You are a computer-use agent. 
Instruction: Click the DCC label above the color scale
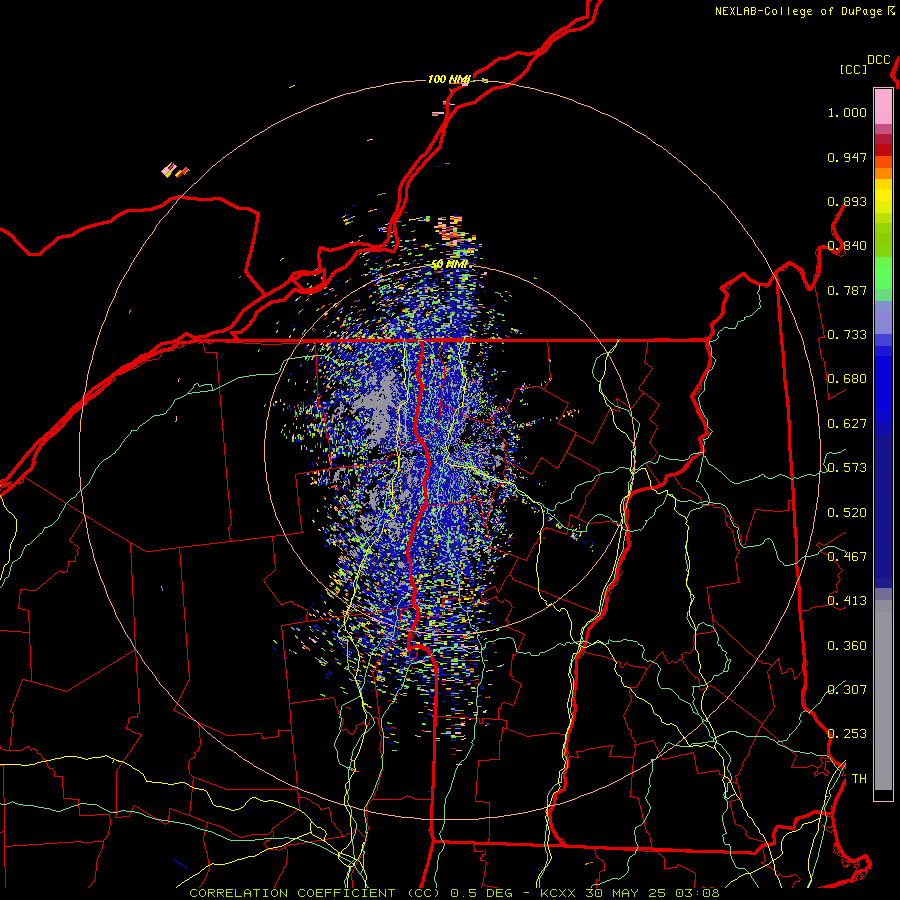click(x=878, y=60)
